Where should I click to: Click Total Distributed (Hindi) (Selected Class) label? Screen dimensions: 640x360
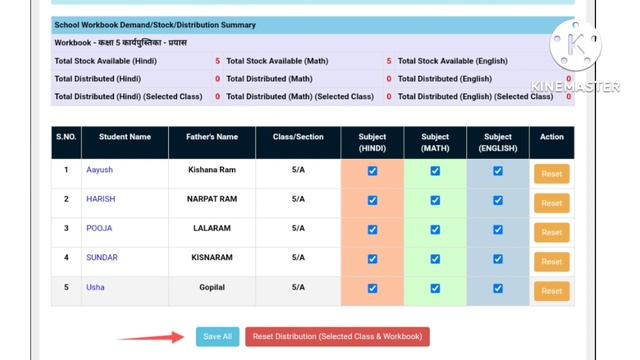129,97
